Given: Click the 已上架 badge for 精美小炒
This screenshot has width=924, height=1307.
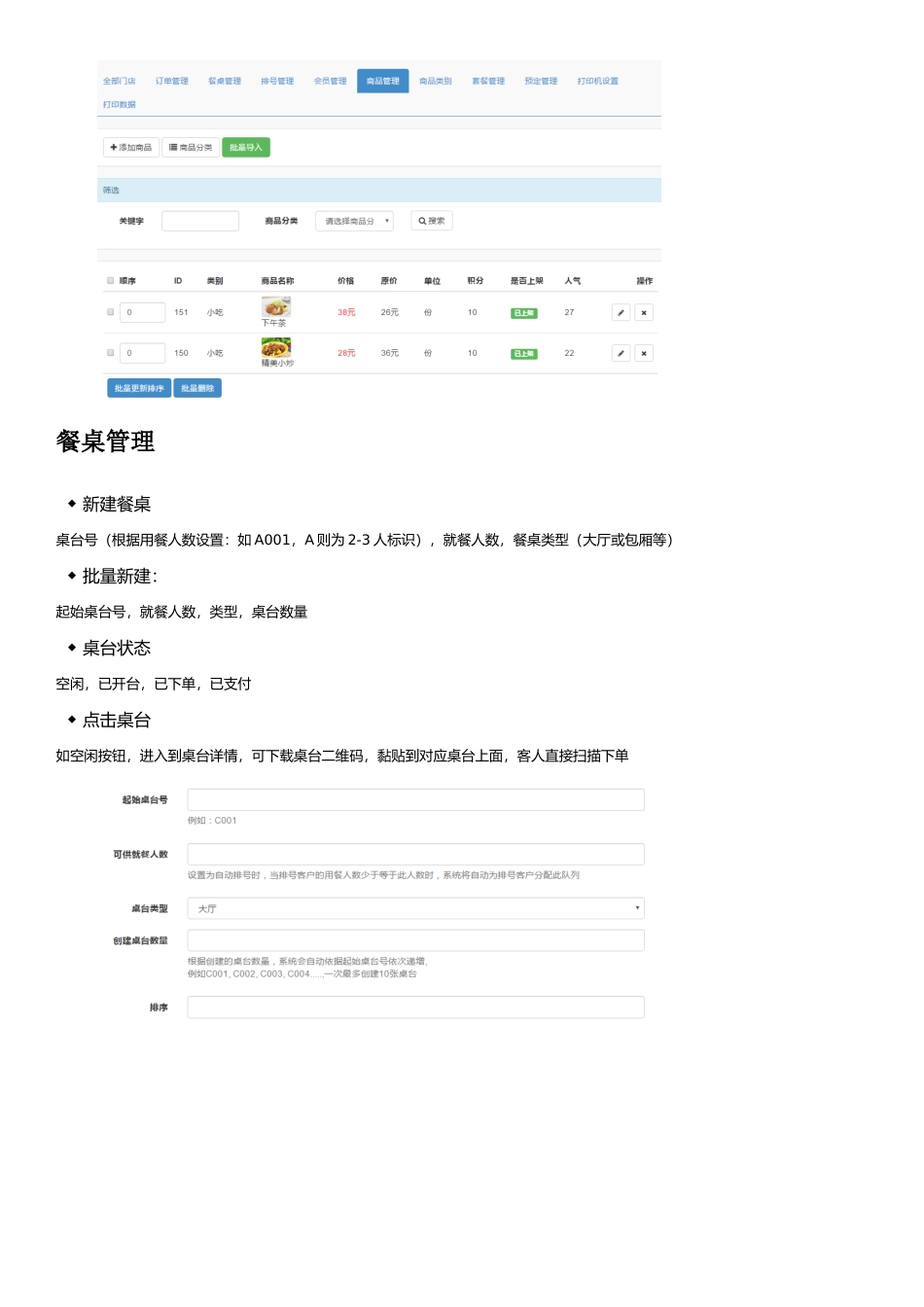Looking at the screenshot, I should [x=524, y=354].
